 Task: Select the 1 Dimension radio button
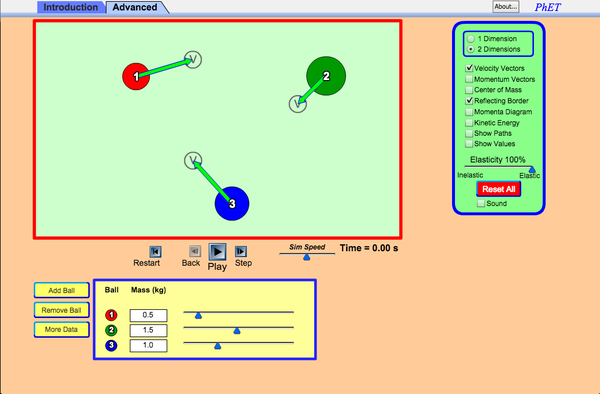(x=471, y=39)
